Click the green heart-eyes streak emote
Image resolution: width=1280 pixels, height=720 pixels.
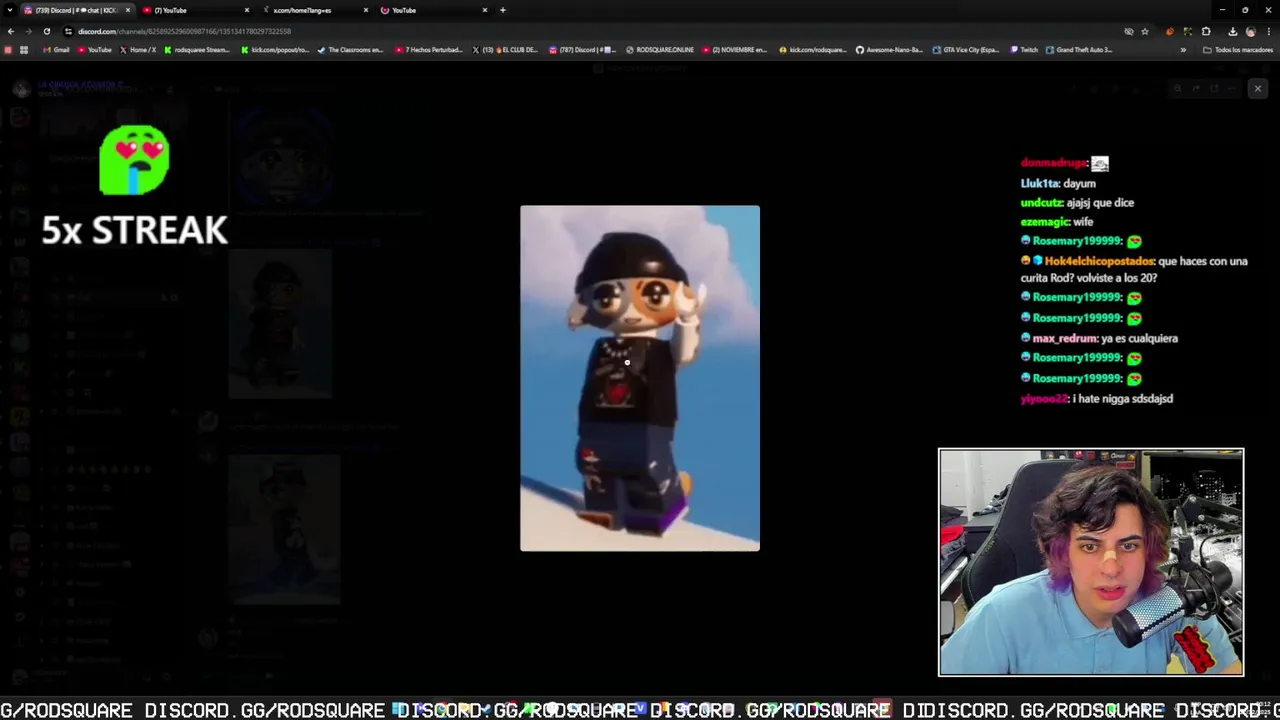[135, 160]
